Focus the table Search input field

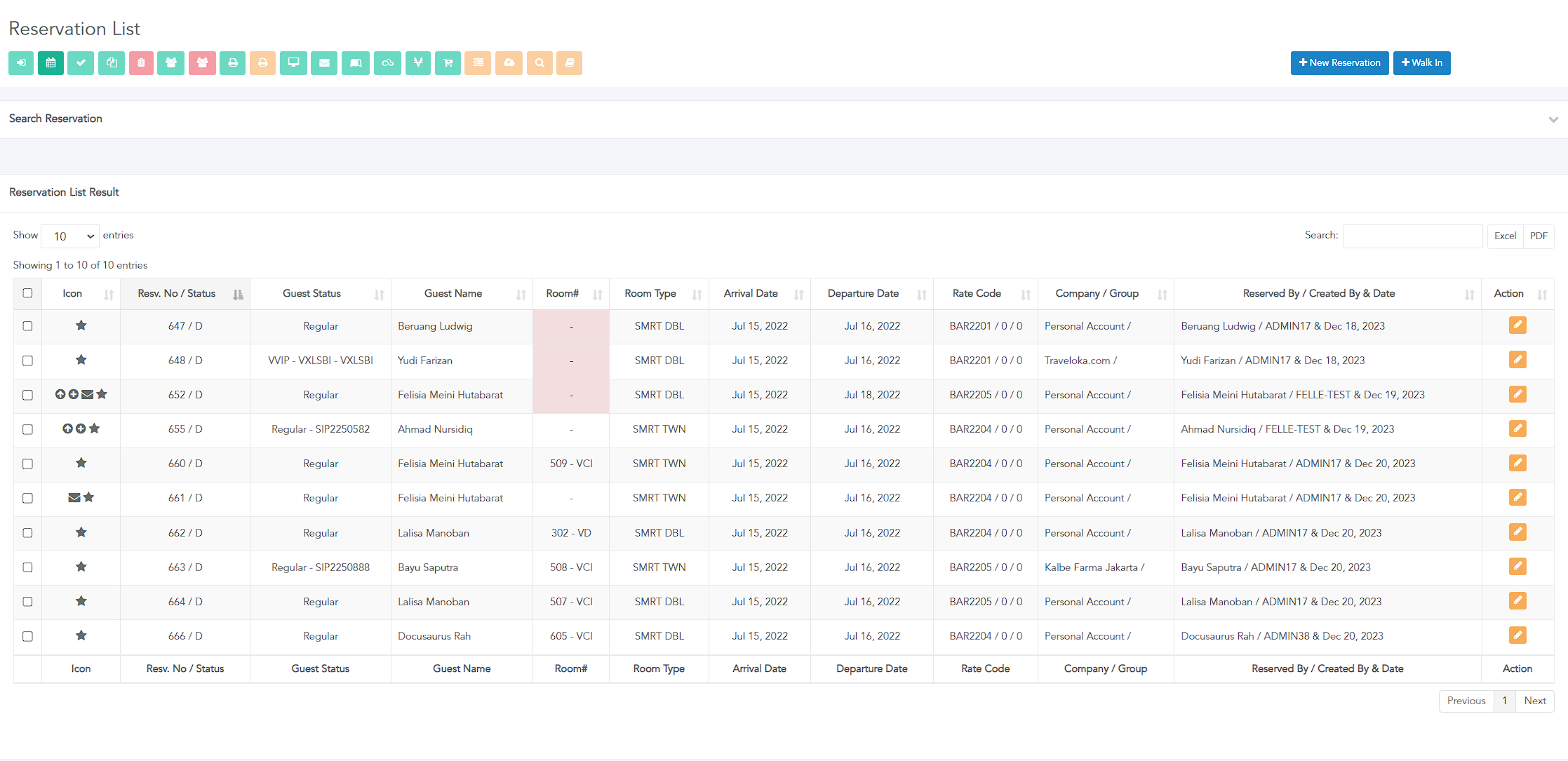(x=1413, y=236)
